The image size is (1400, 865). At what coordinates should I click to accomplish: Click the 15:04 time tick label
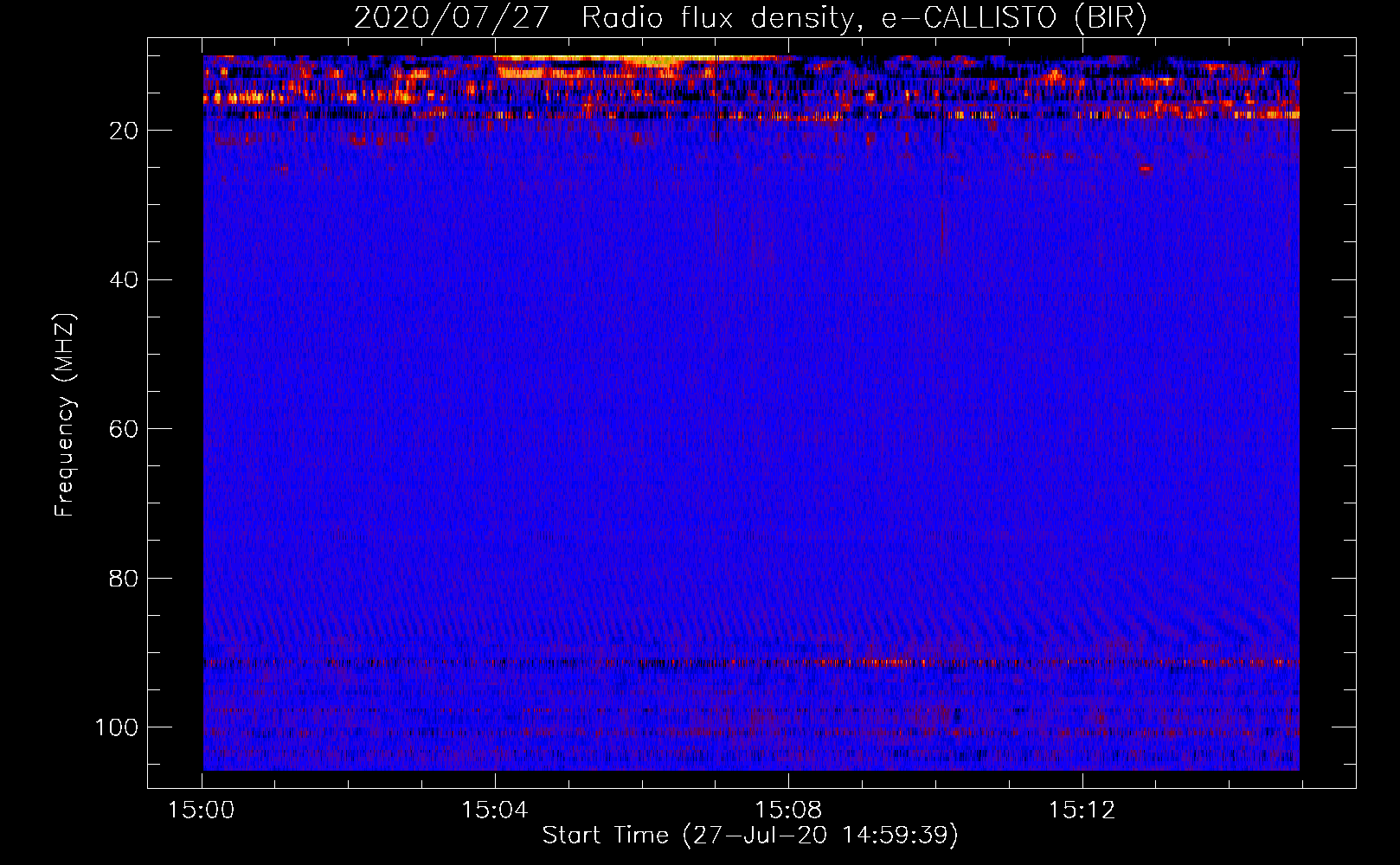[x=495, y=811]
